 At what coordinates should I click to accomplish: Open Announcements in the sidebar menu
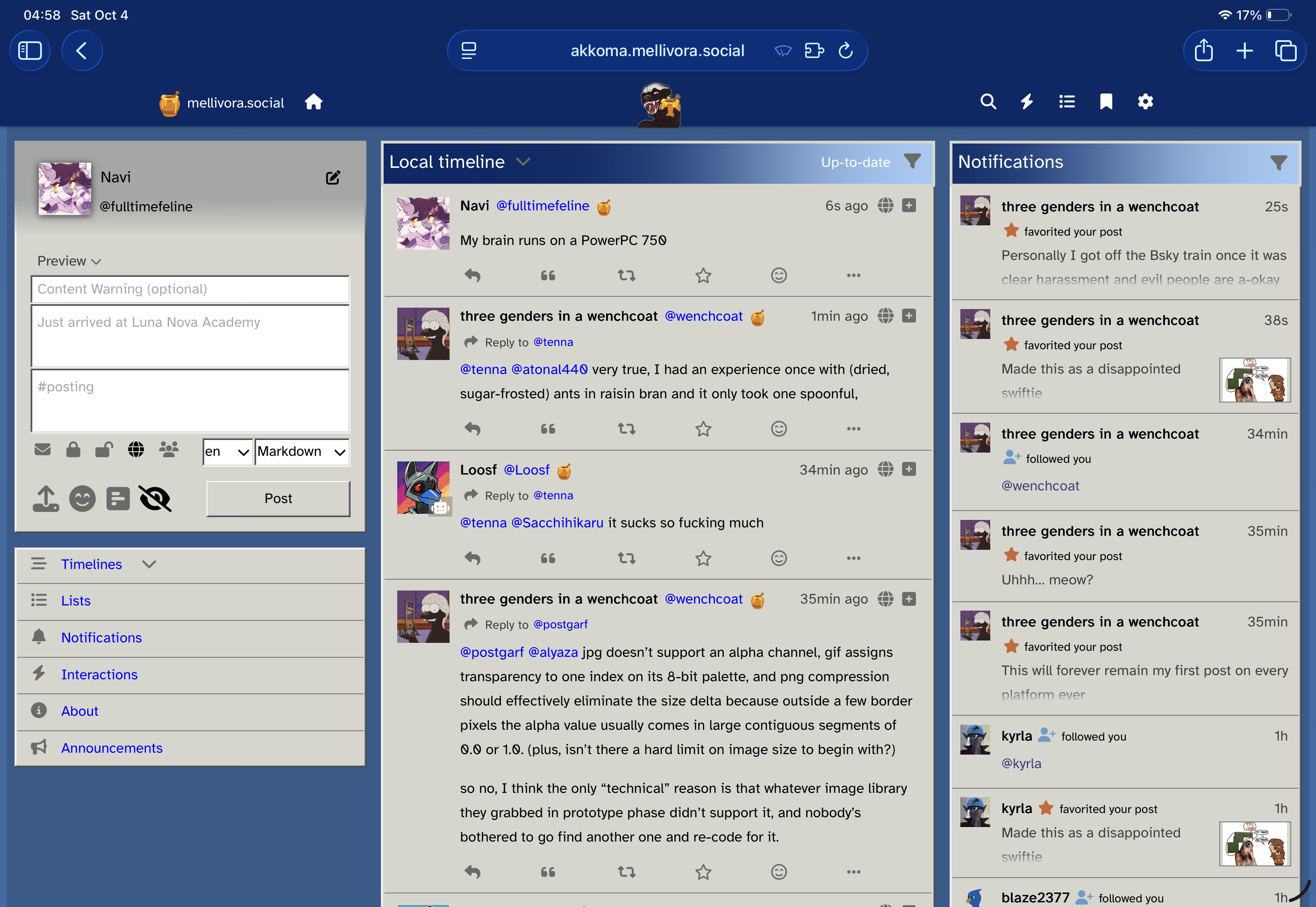click(x=112, y=748)
